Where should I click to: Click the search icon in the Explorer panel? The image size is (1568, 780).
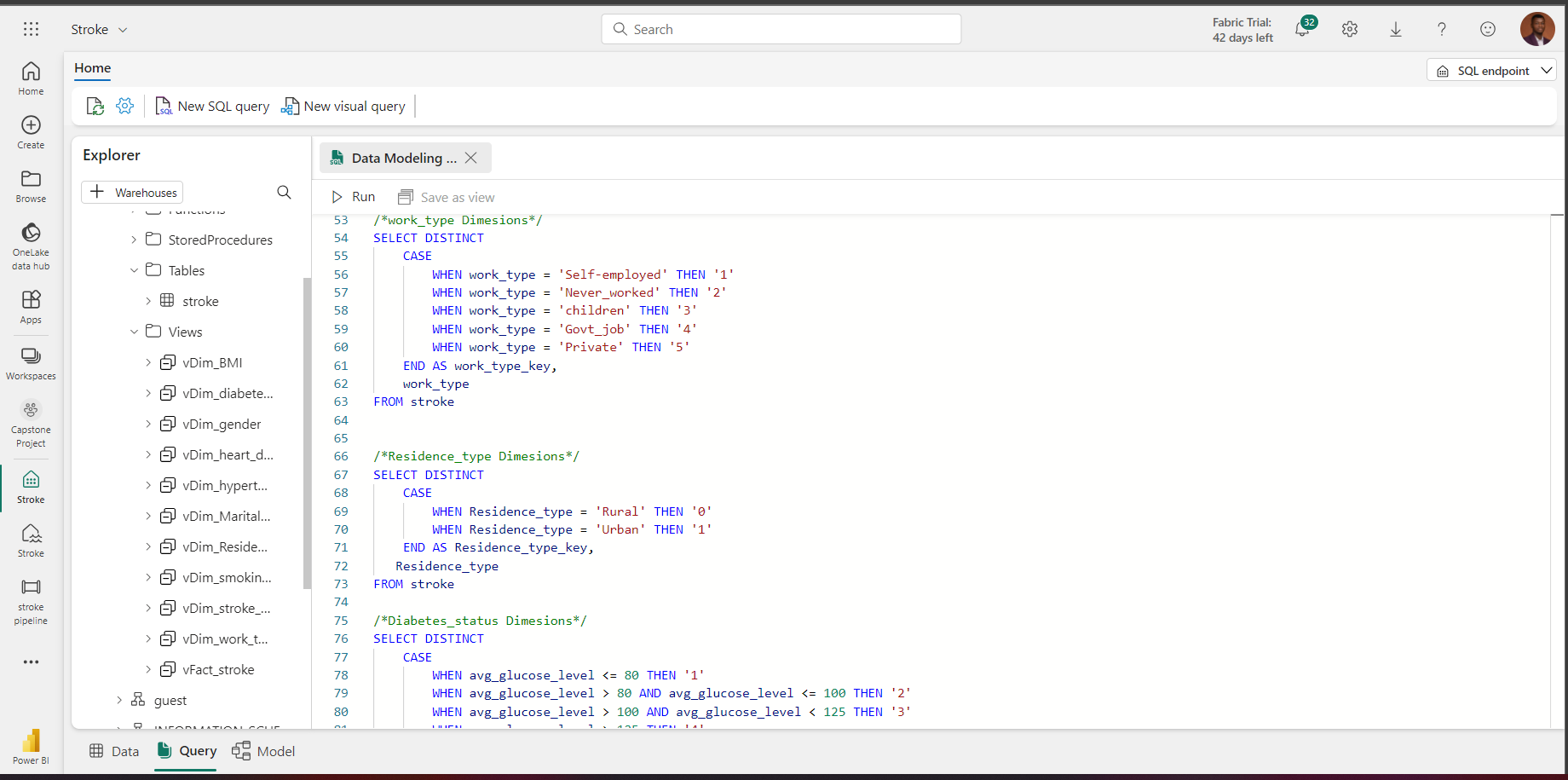[x=284, y=192]
